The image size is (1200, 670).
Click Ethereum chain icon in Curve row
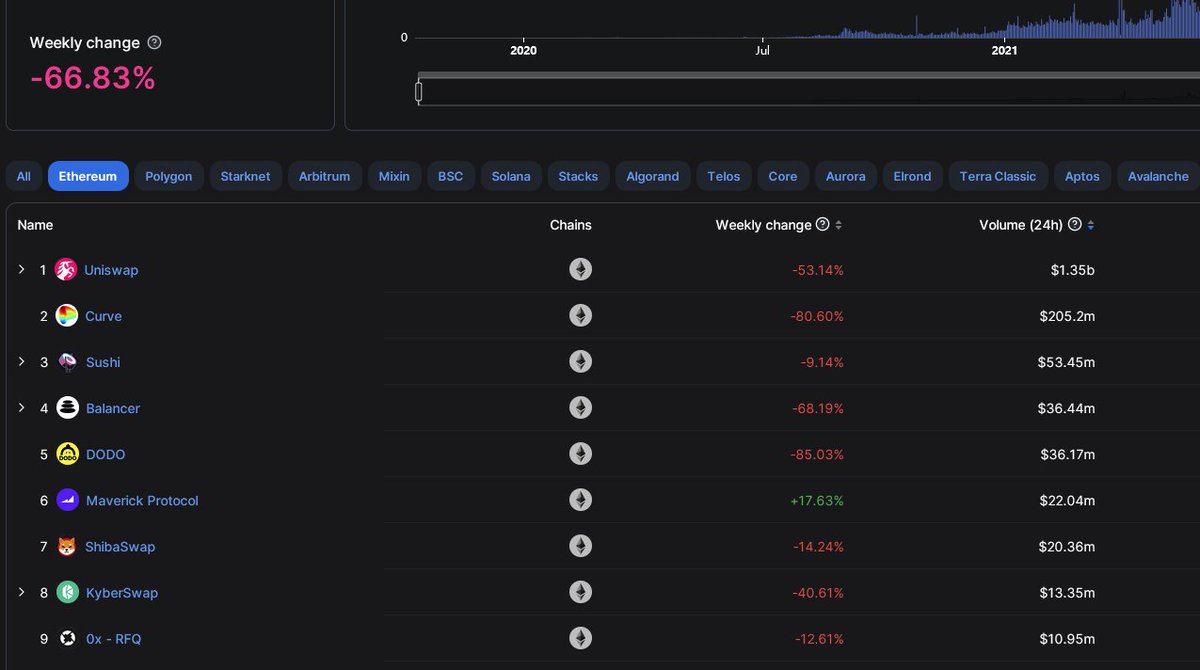coord(581,316)
